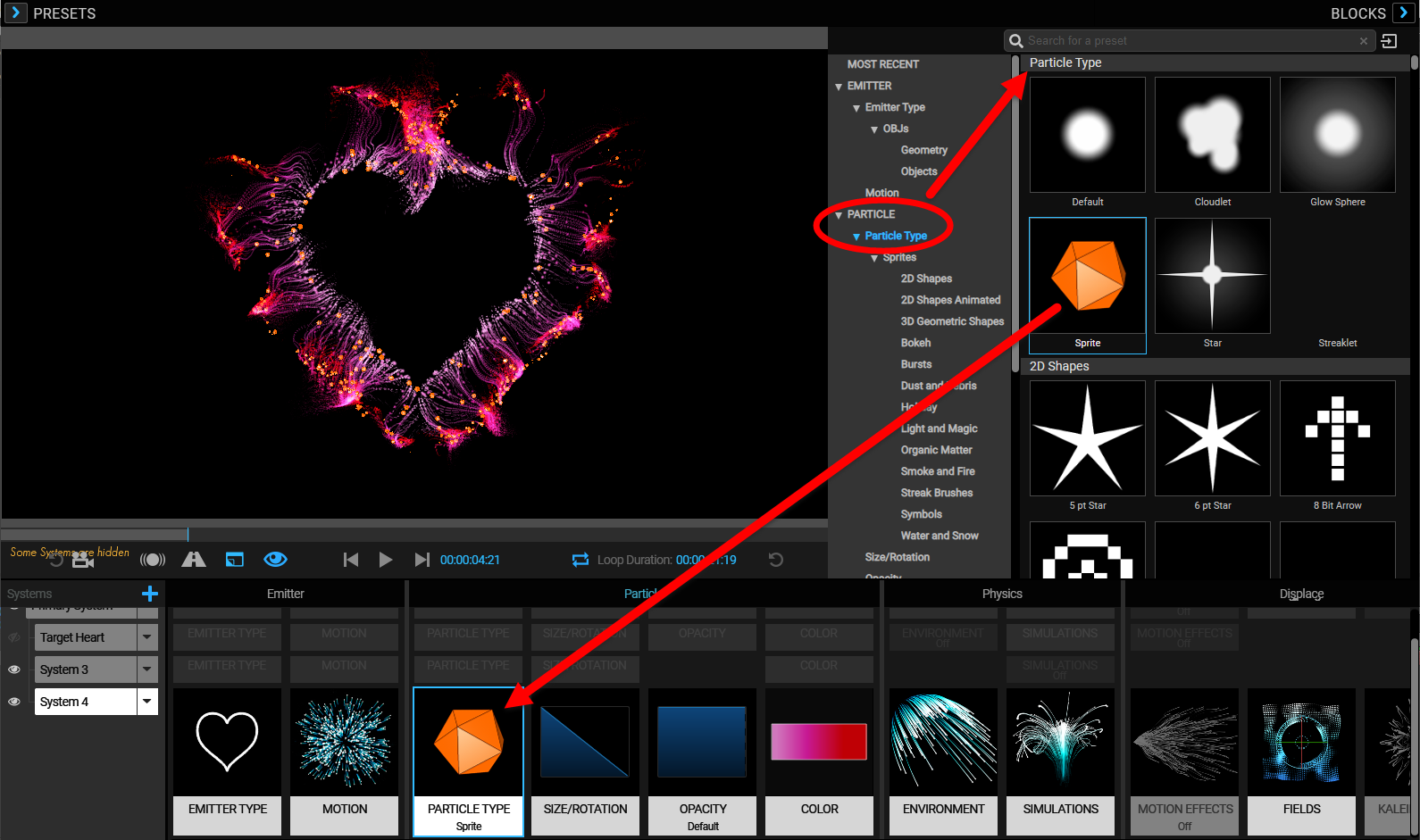Screen dimensions: 1420x840
Task: Collapse the OBJs tree node
Action: coord(874,129)
